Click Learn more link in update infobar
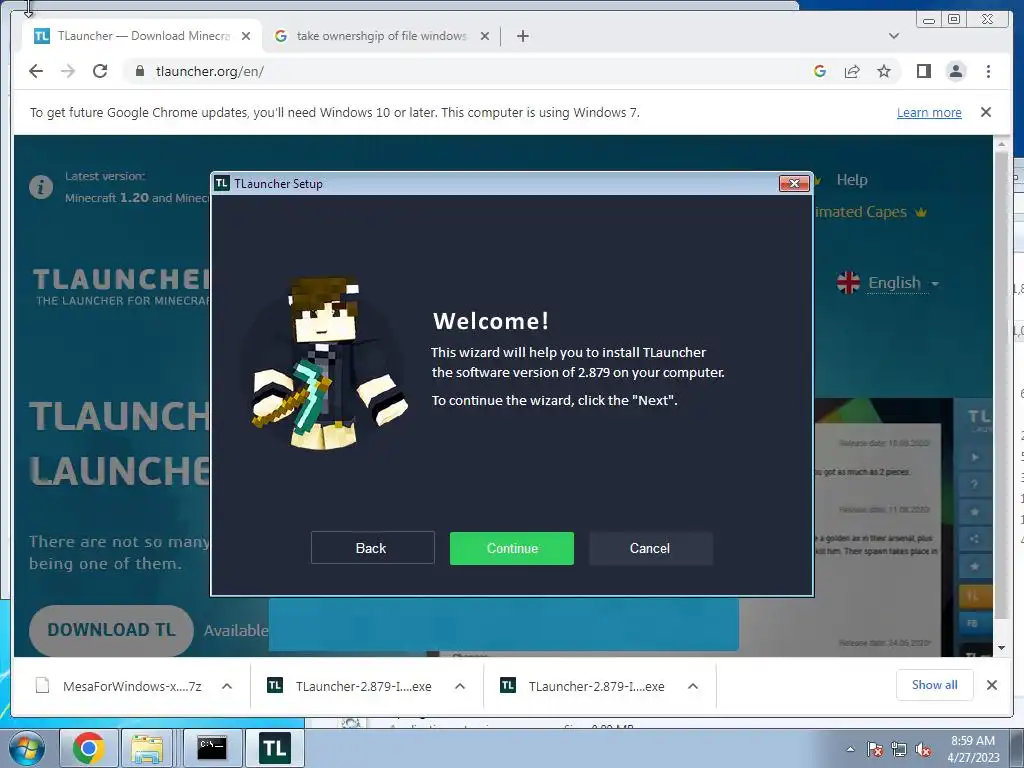The image size is (1024, 768). point(929,112)
